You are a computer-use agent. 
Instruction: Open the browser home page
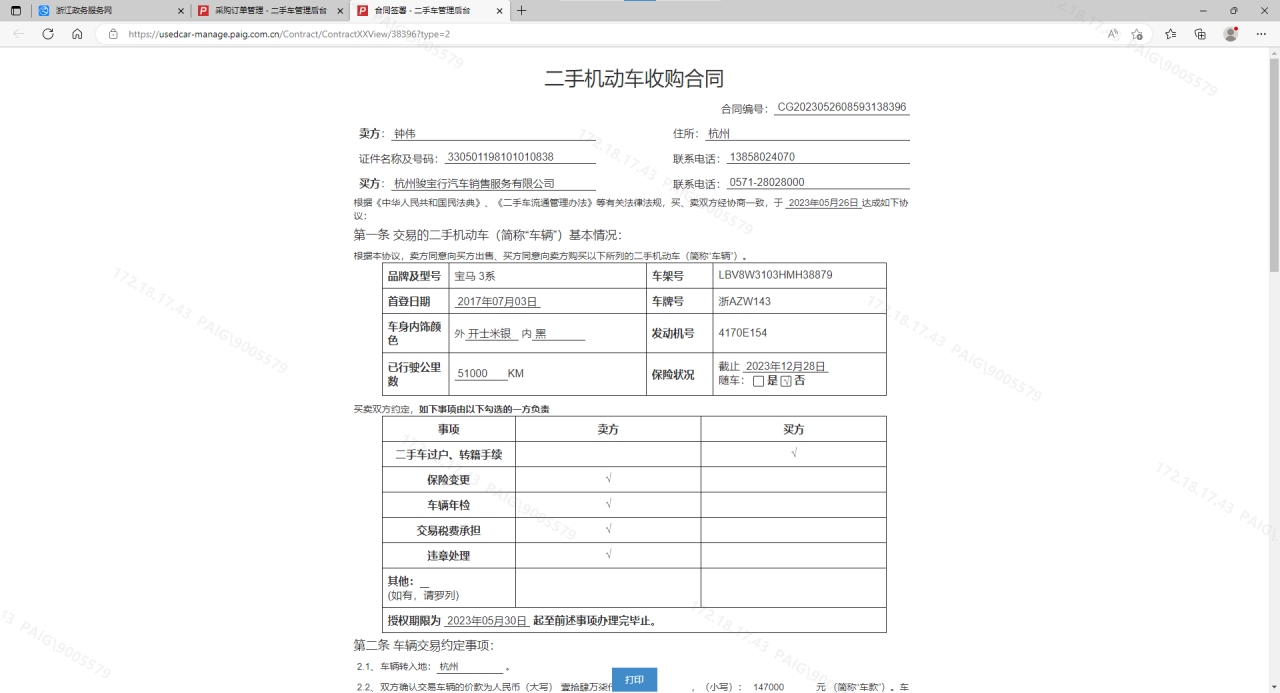[77, 33]
